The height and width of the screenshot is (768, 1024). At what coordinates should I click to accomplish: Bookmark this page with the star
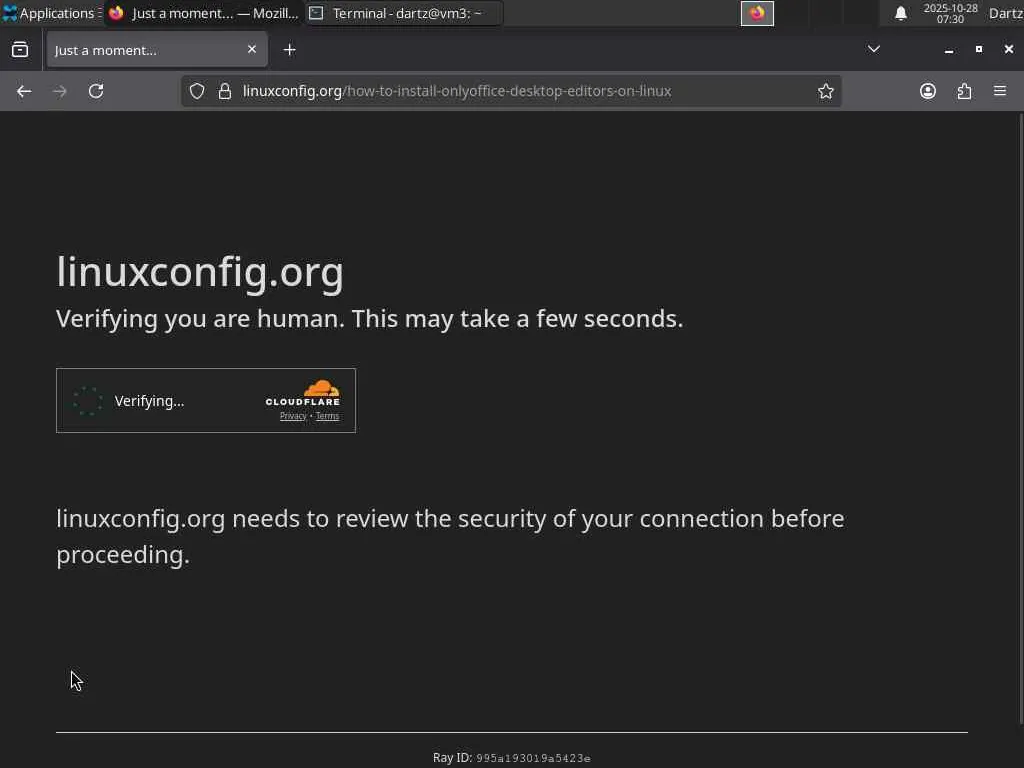pyautogui.click(x=825, y=91)
